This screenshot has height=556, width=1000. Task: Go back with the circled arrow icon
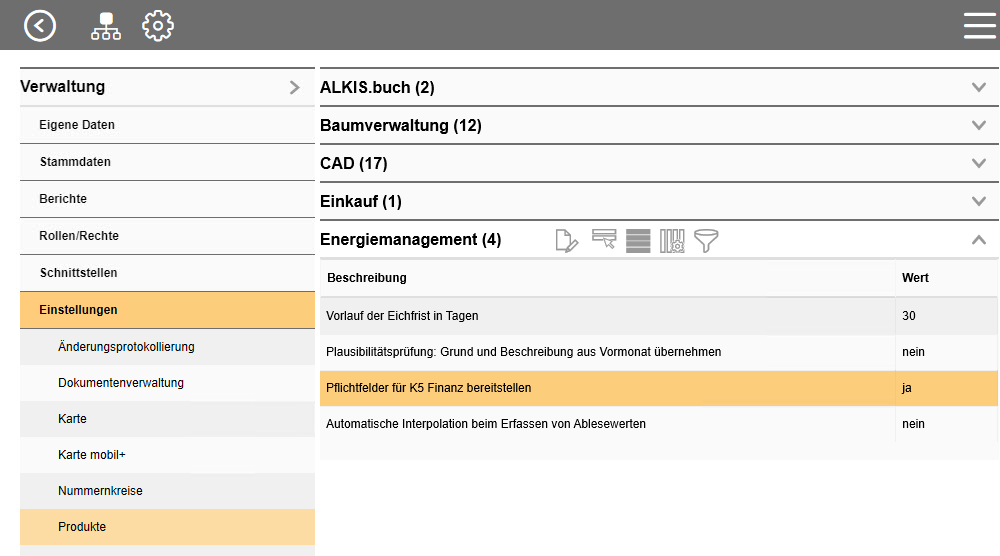[40, 26]
